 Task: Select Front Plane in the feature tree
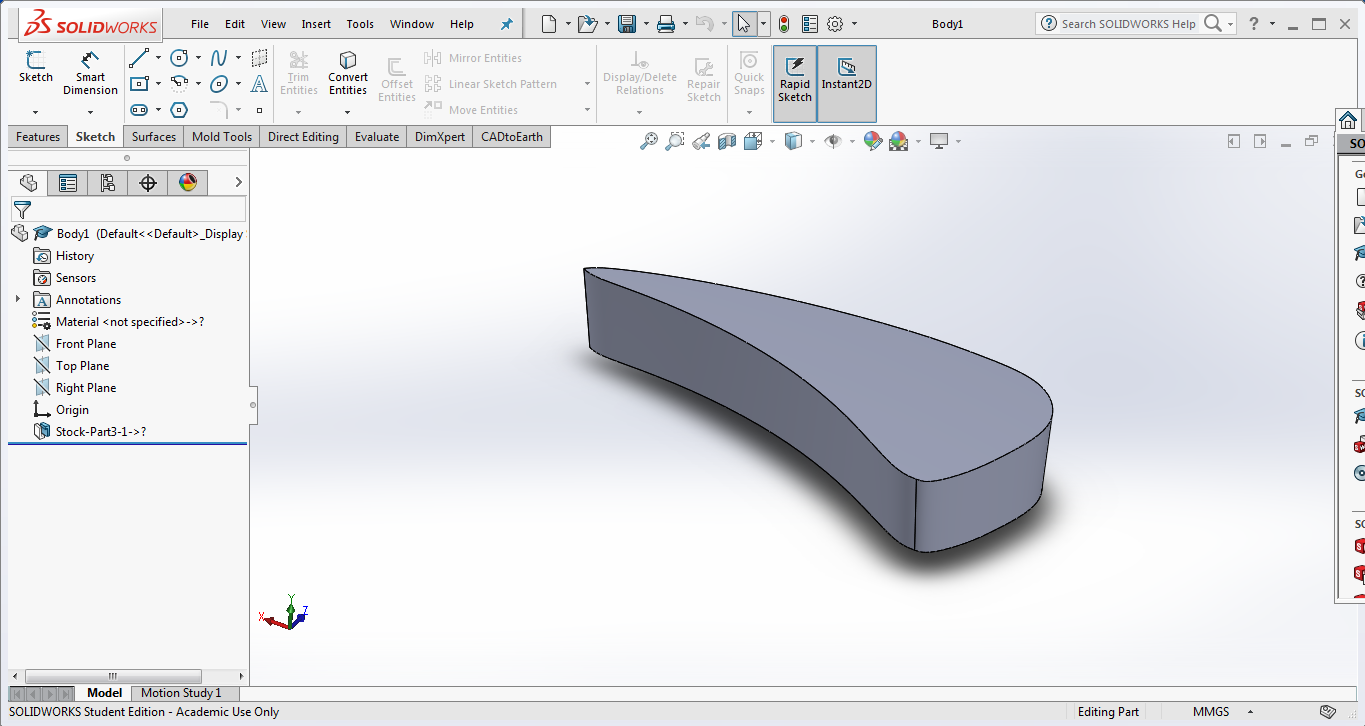click(86, 344)
